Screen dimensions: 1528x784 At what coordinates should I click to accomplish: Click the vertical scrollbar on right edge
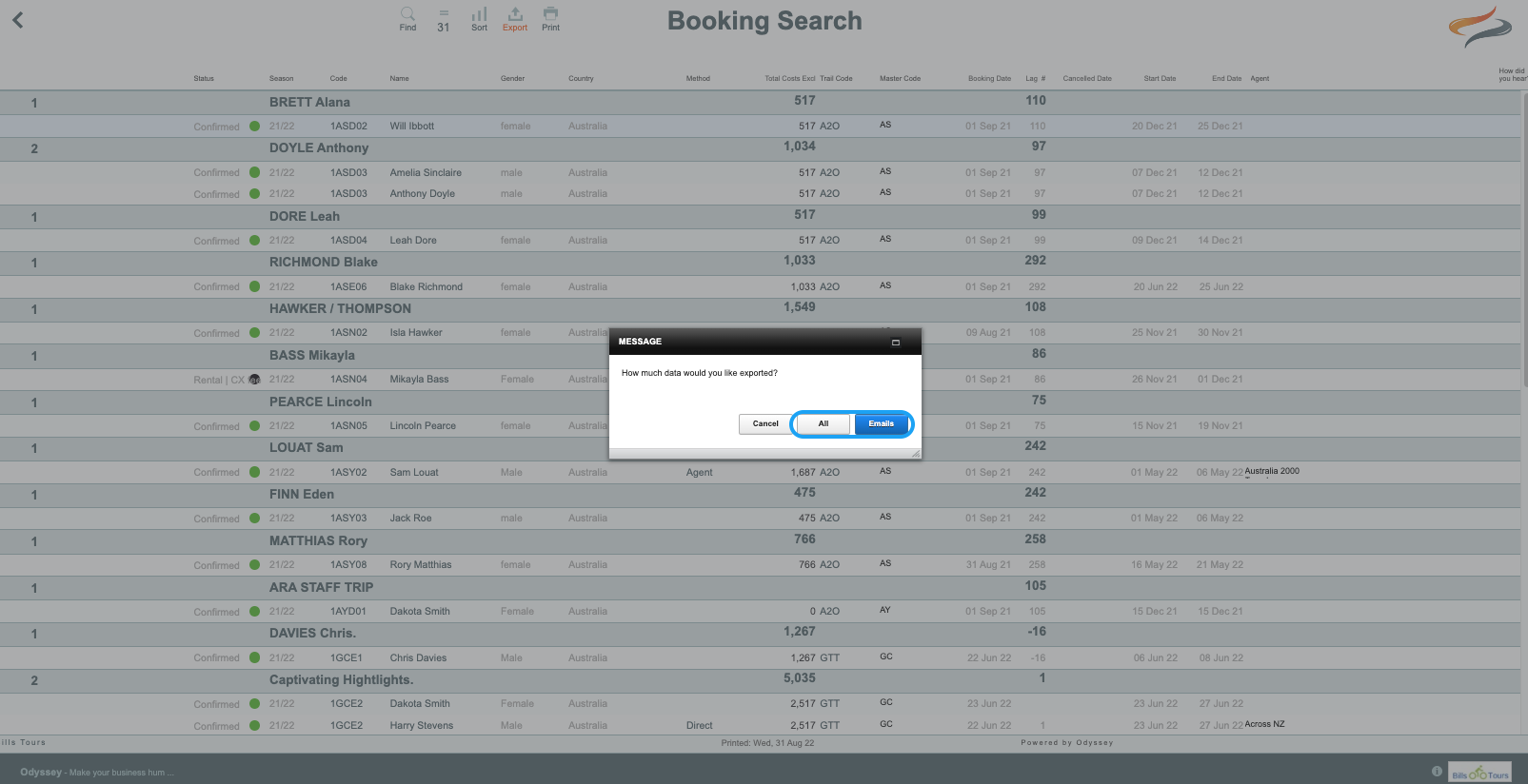1523,238
